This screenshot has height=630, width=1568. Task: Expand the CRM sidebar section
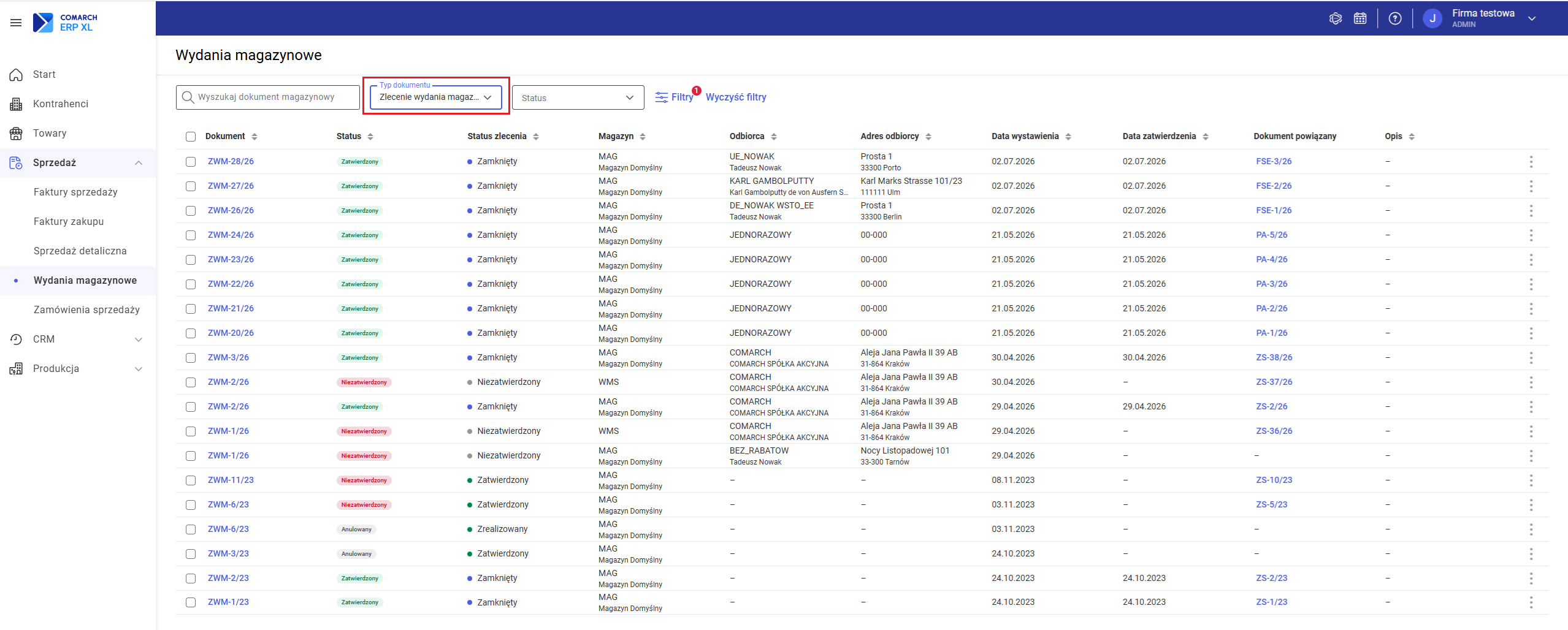[78, 339]
